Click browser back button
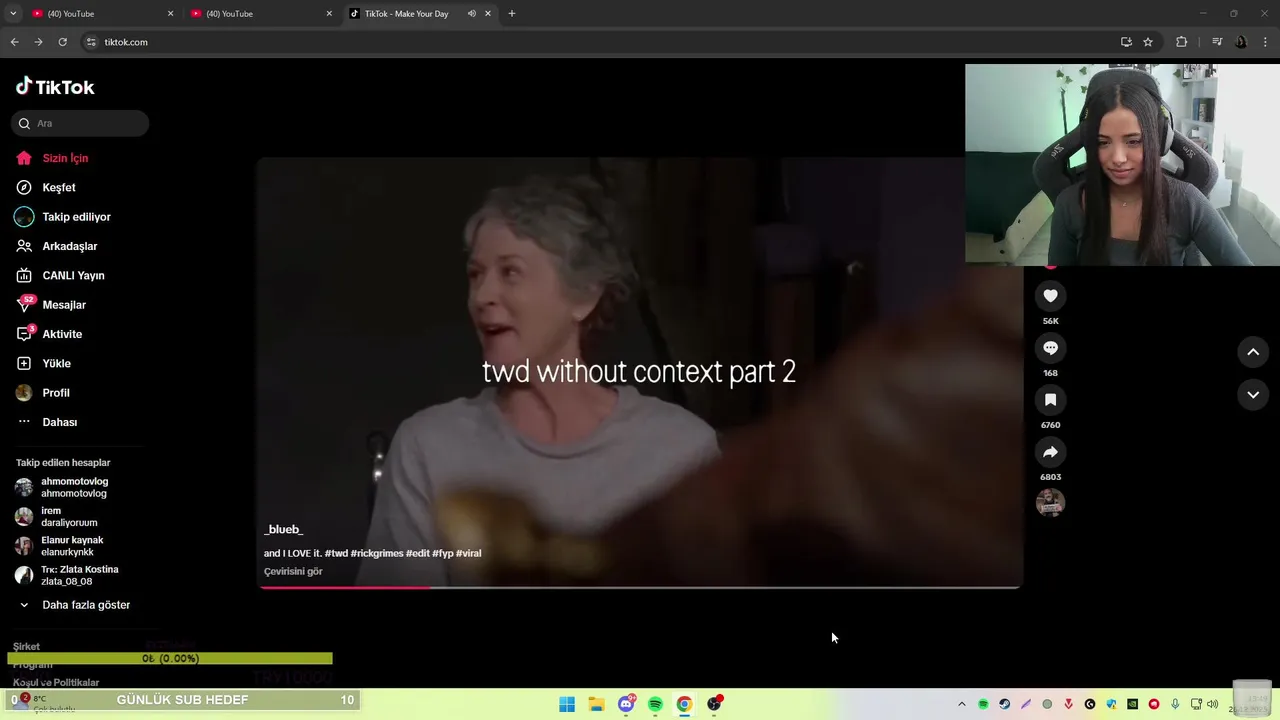 (x=14, y=42)
